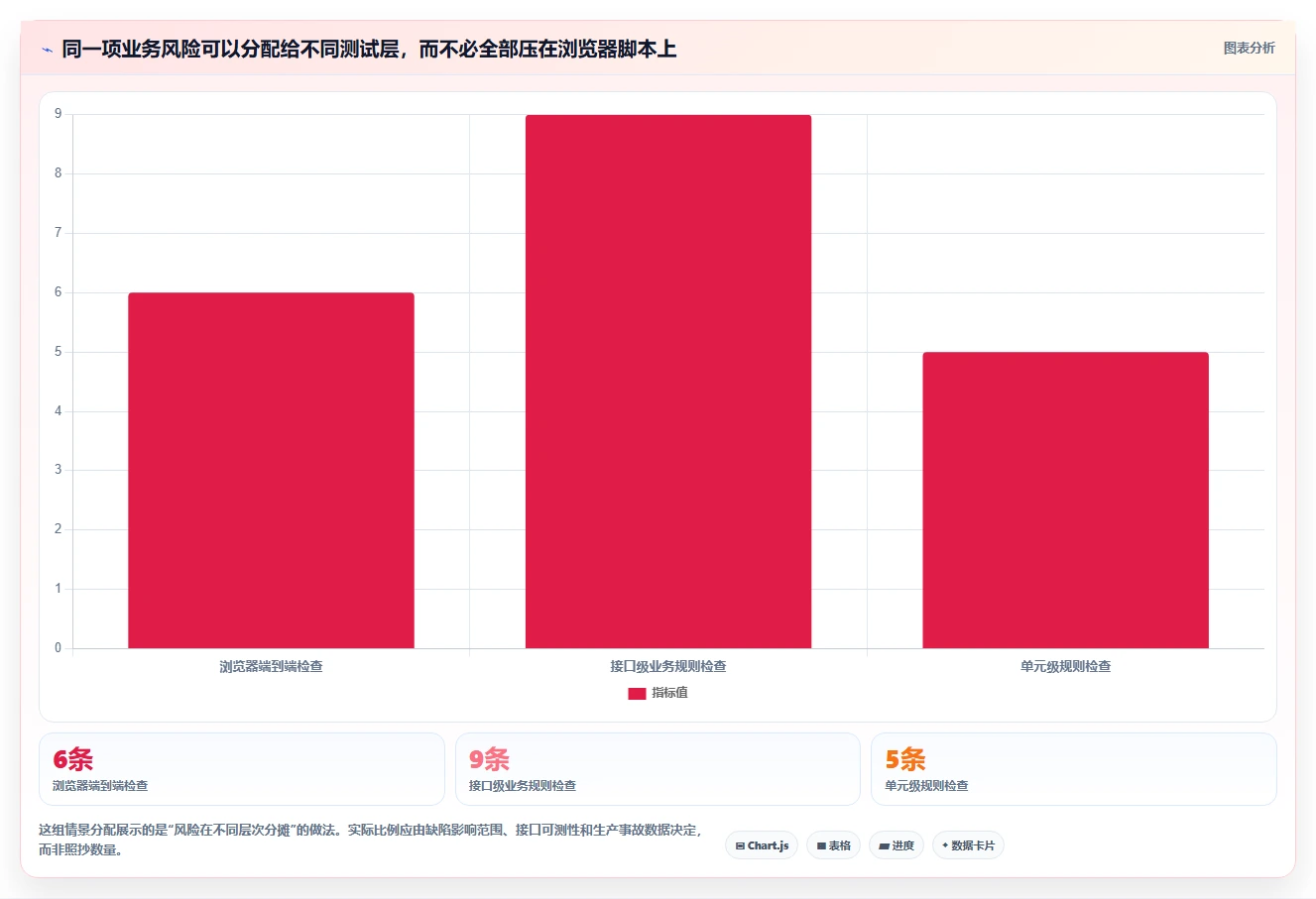Screen dimensions: 1316x899
Task: Click the 表格 tag chip
Action: tap(833, 845)
